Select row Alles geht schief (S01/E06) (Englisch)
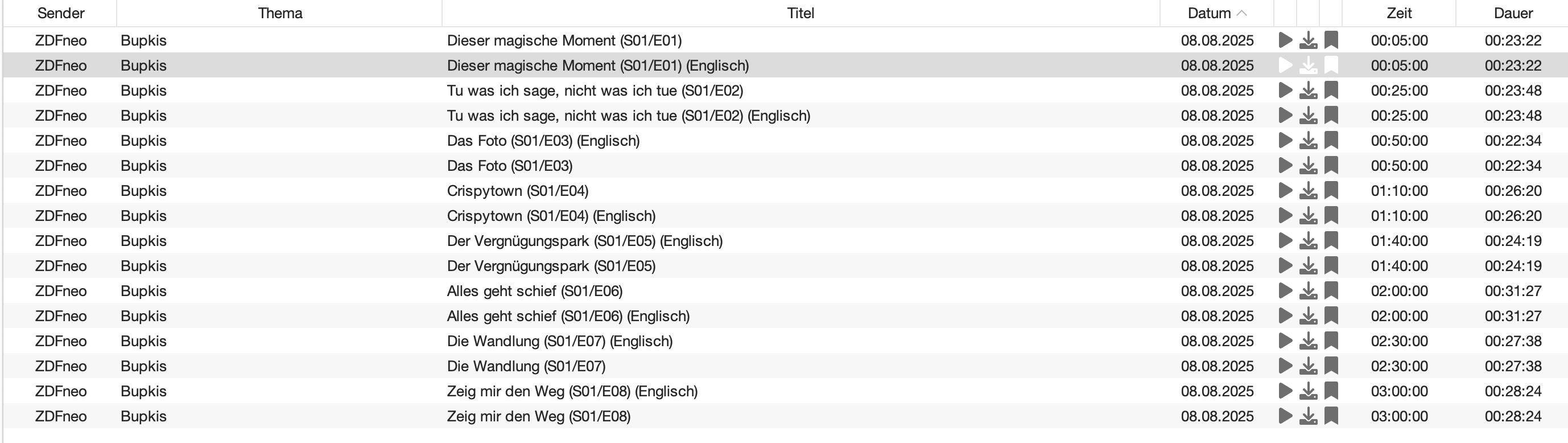Viewport: 1568px width, 443px height. pos(785,315)
